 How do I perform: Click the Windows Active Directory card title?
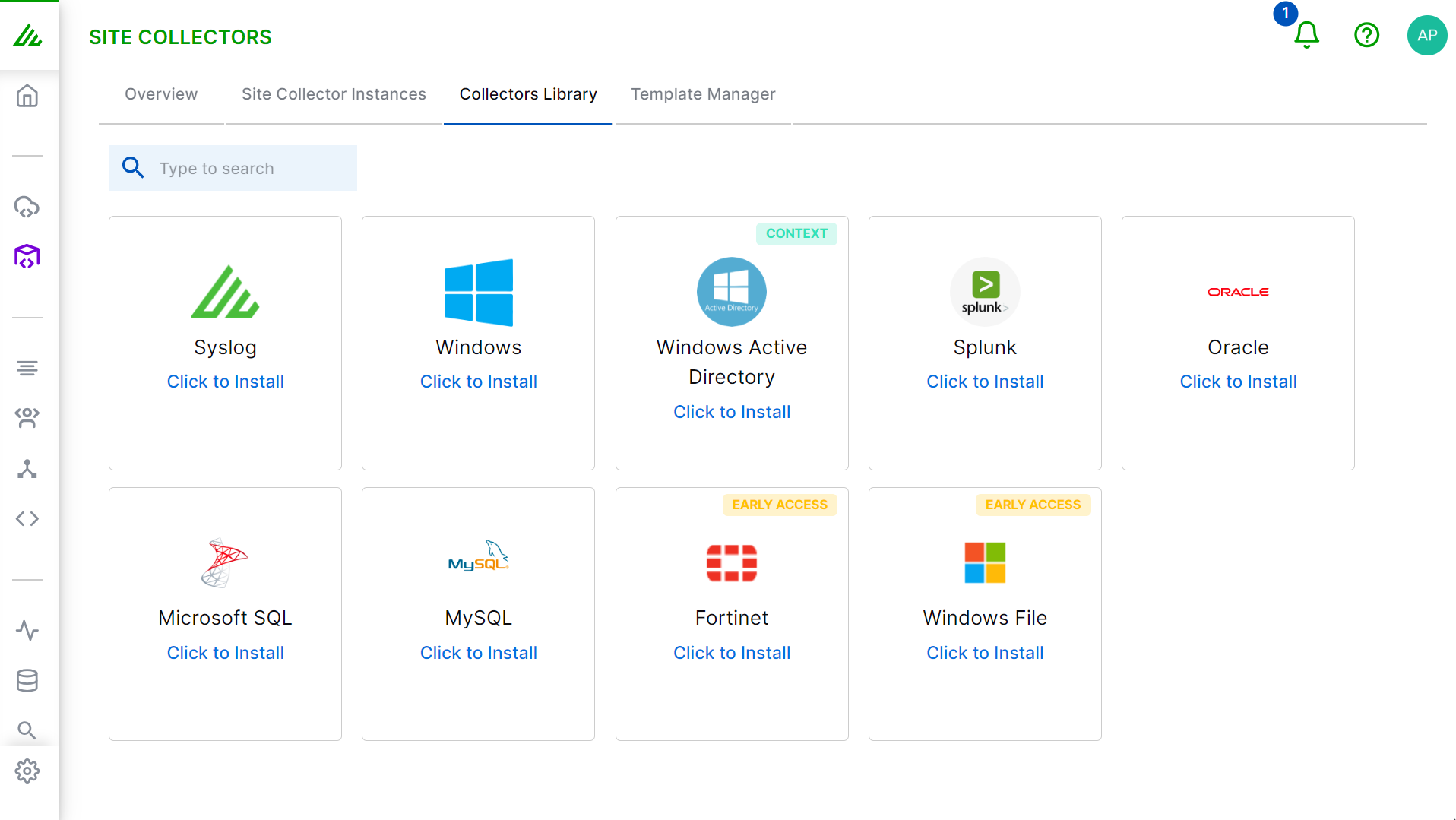point(731,362)
